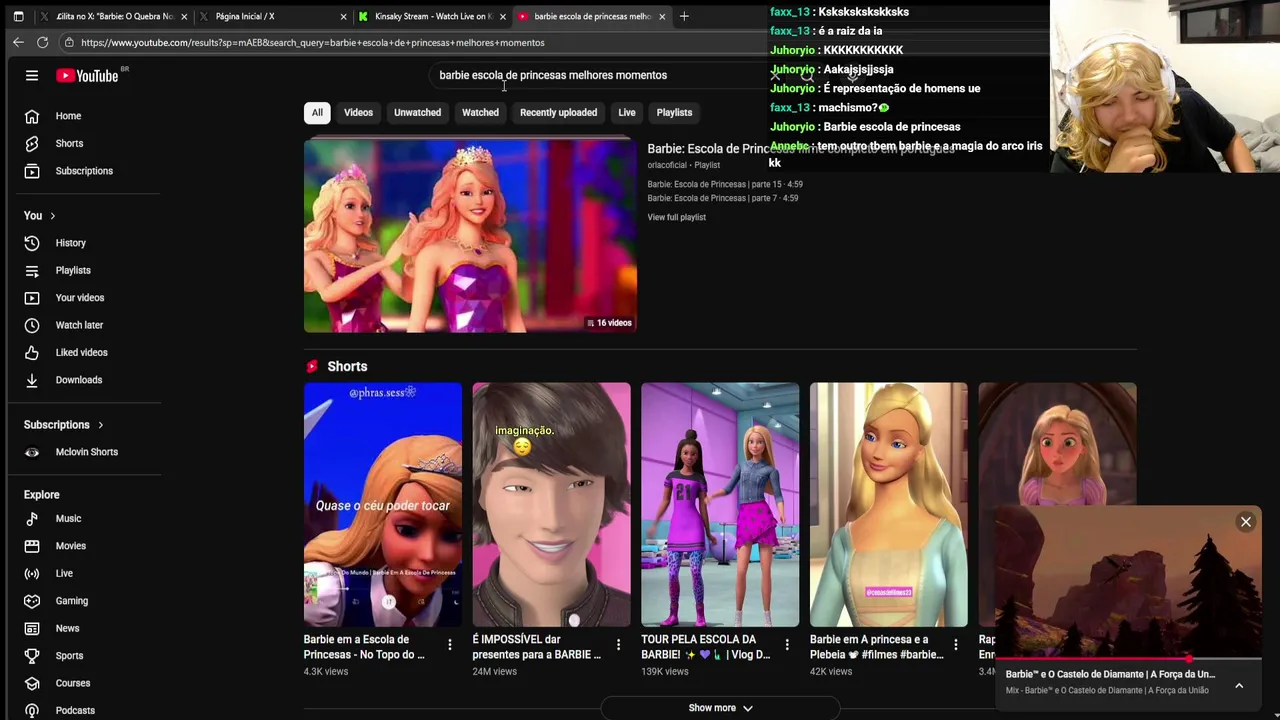Select the All filter chip
This screenshot has height=720, width=1280.
click(x=317, y=112)
